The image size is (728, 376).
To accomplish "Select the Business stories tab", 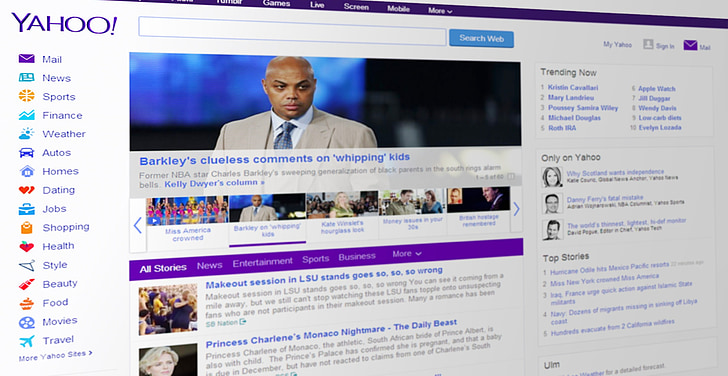I will [357, 256].
